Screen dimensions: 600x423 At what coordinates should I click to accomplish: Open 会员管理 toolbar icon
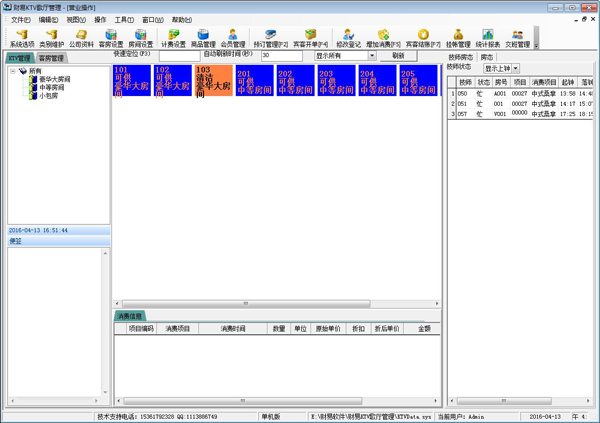tap(233, 38)
